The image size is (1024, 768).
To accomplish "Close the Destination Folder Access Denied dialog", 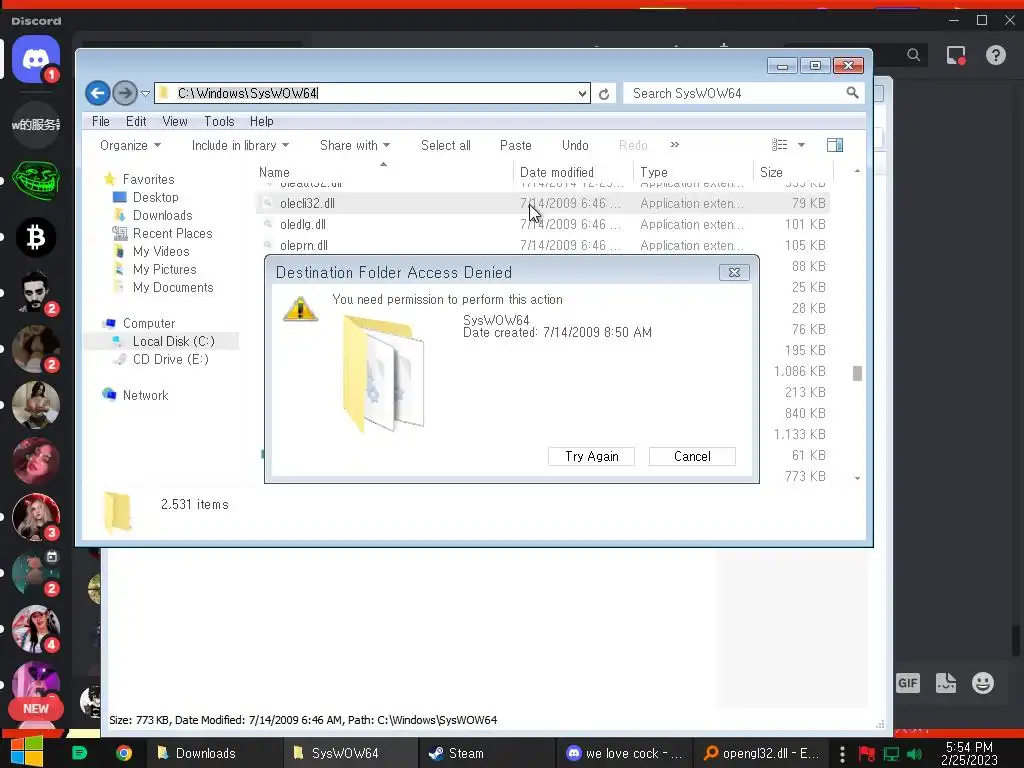I will (734, 272).
